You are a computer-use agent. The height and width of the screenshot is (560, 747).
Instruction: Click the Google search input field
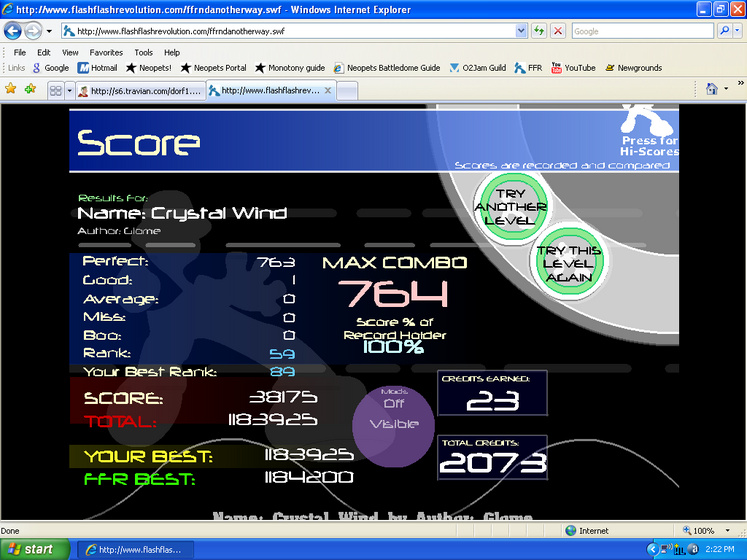[x=642, y=31]
